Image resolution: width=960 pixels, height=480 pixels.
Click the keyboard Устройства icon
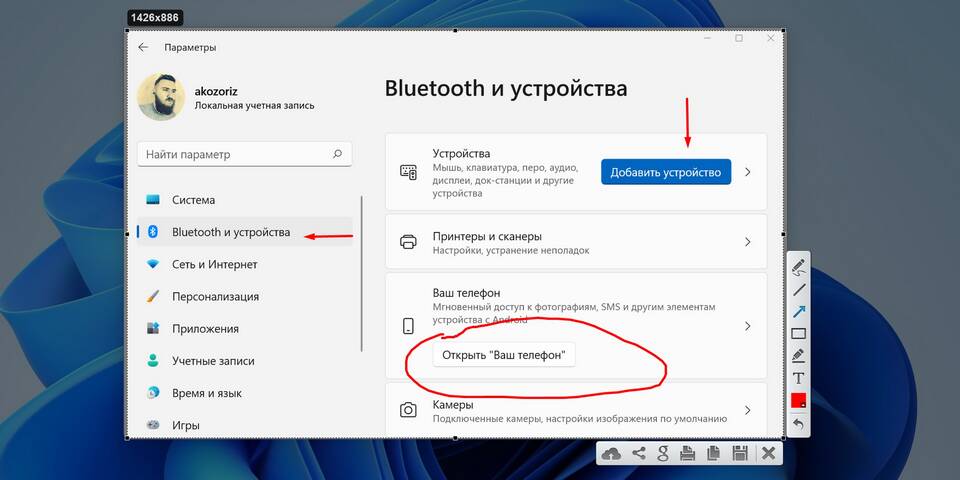(408, 172)
